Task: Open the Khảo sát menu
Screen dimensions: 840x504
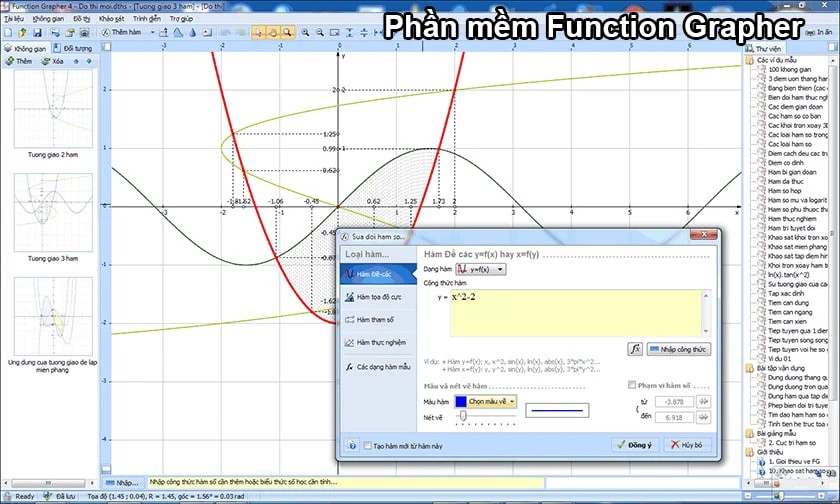Action: click(111, 19)
